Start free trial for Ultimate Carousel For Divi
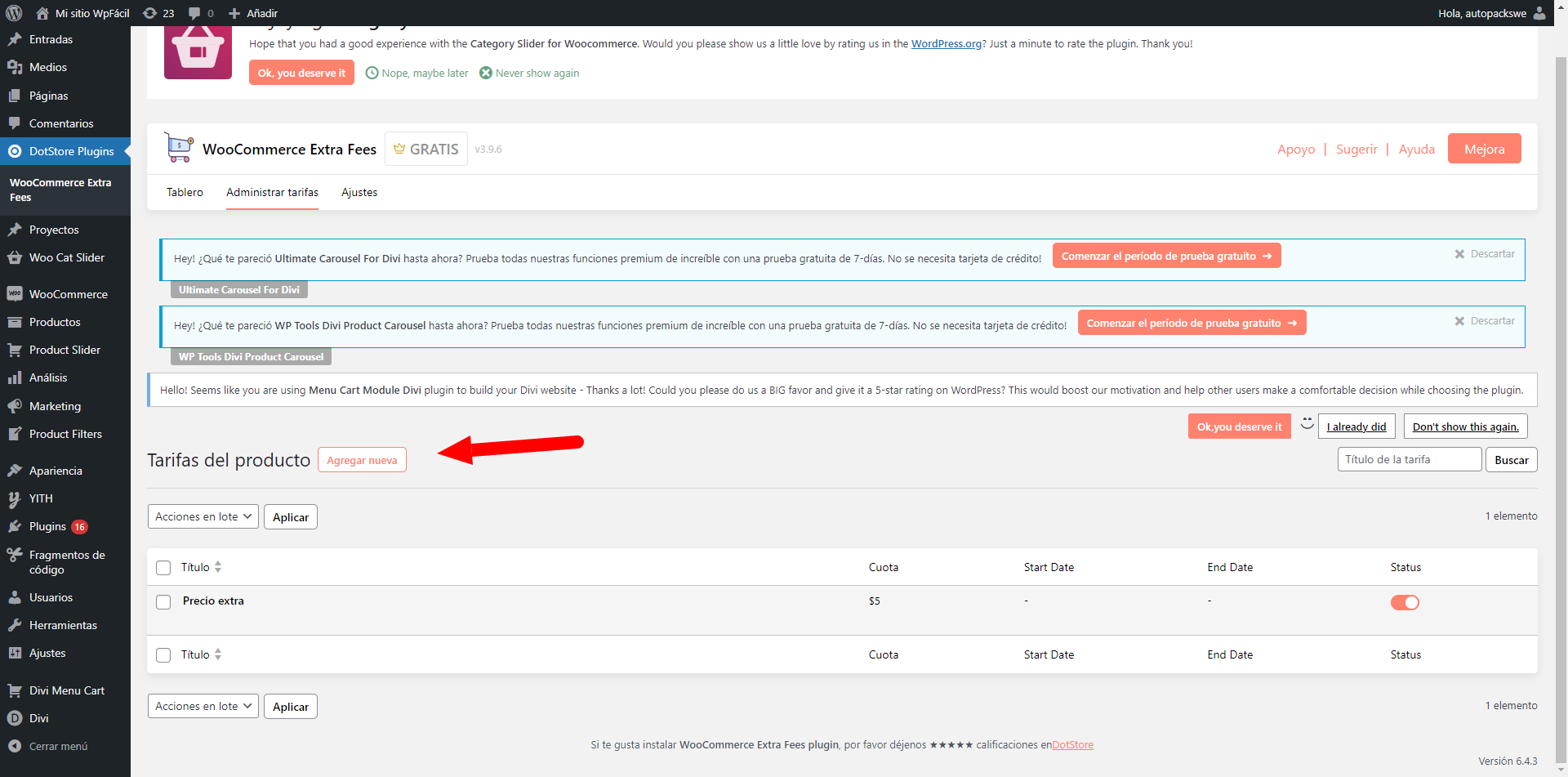This screenshot has width=1568, height=777. 1166,256
